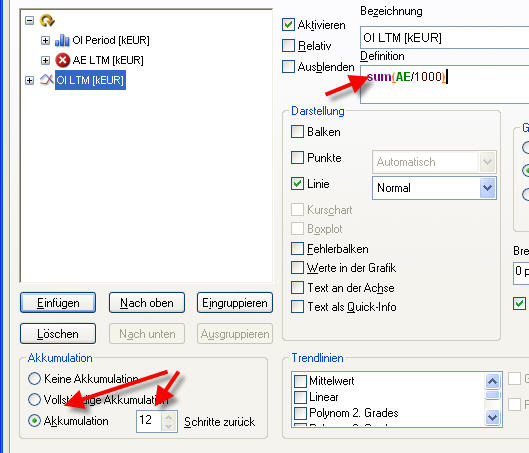Click the root refresh arrow icon in the tree

tap(47, 20)
